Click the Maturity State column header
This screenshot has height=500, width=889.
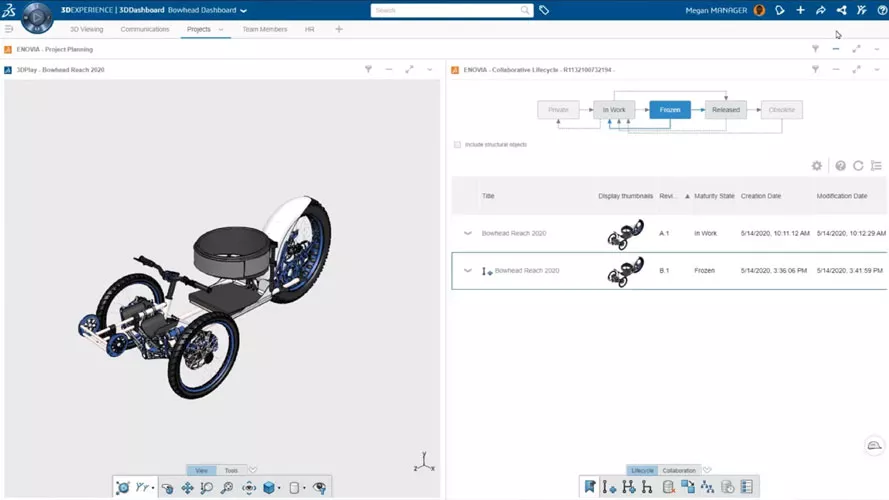[714, 196]
